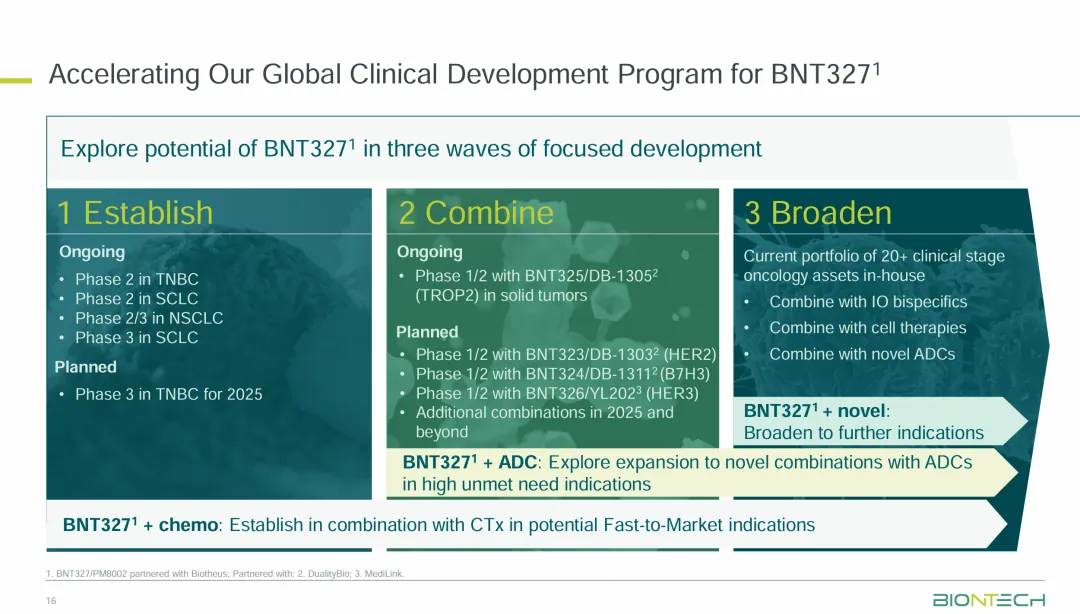Click the 'Phase 2 in TNBC' bullet
1080x614 pixels.
click(x=136, y=279)
